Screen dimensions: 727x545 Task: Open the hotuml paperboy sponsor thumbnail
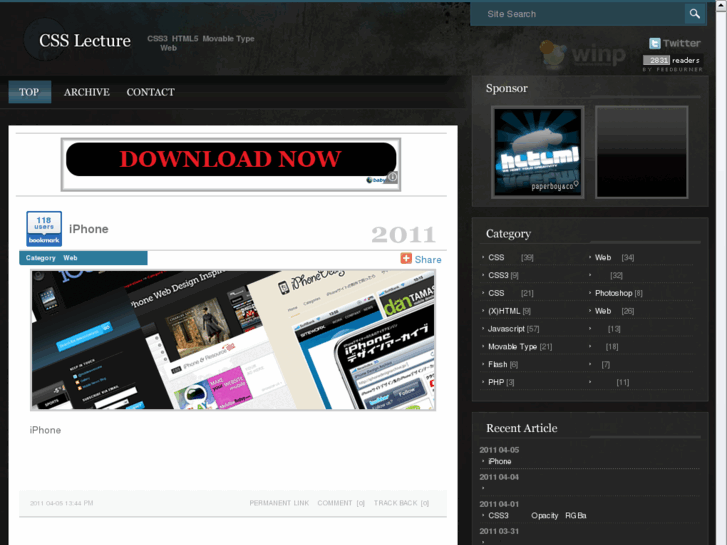(x=538, y=152)
